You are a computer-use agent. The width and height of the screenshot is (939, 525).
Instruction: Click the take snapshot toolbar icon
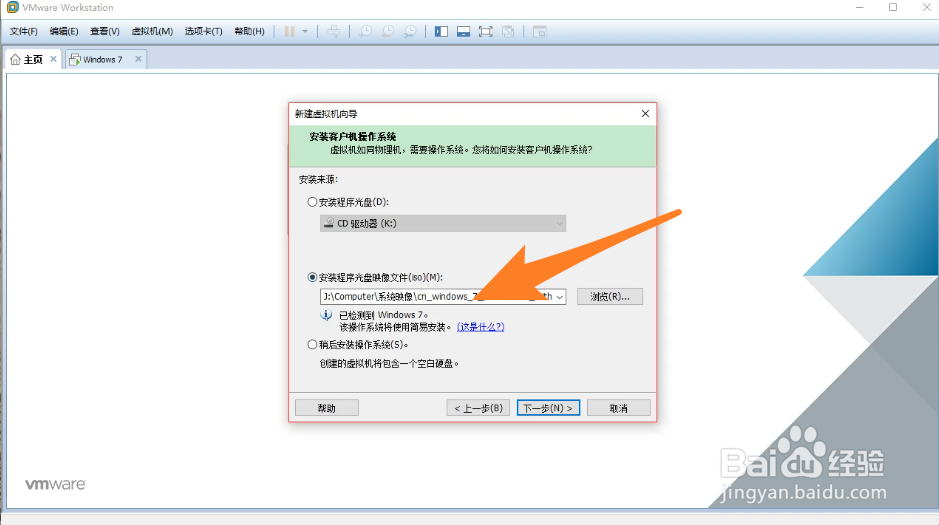365,32
